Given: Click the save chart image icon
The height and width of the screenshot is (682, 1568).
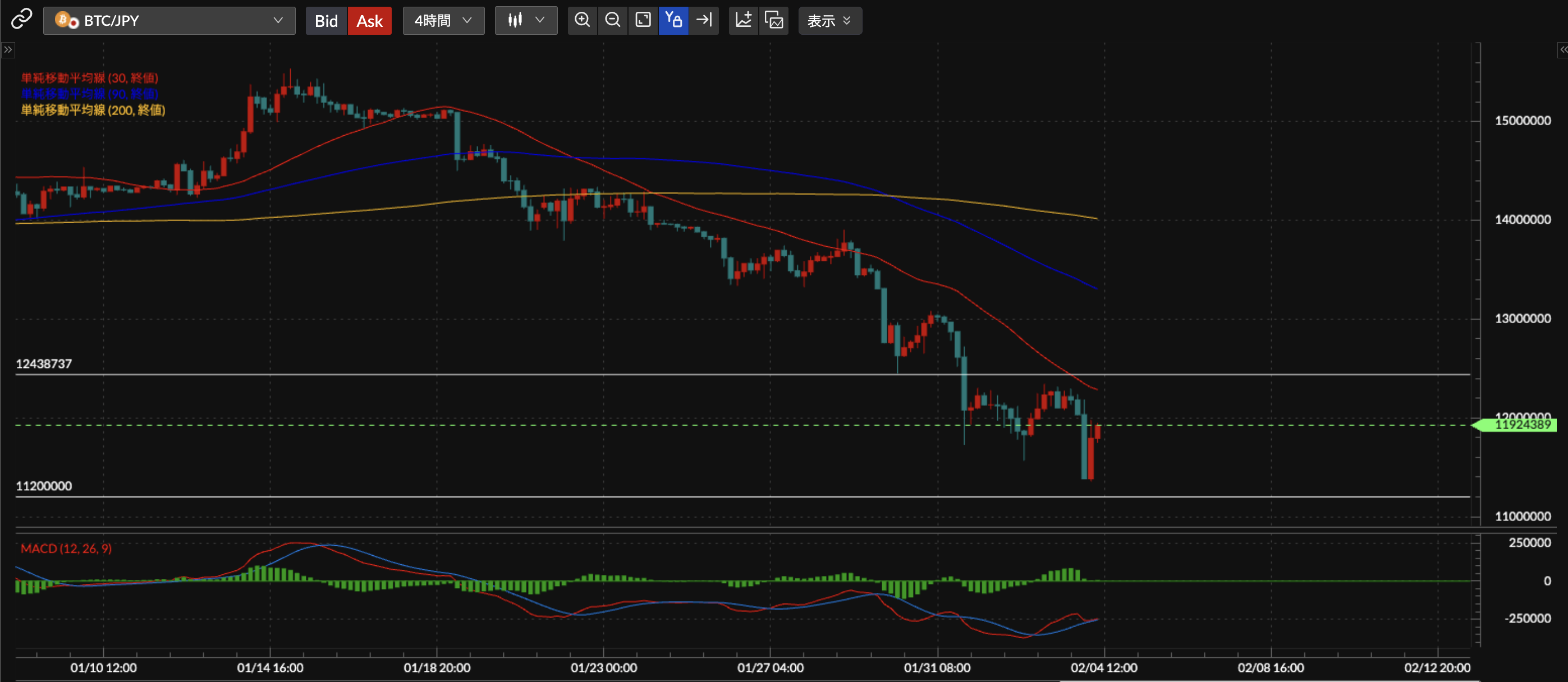Looking at the screenshot, I should (x=774, y=20).
